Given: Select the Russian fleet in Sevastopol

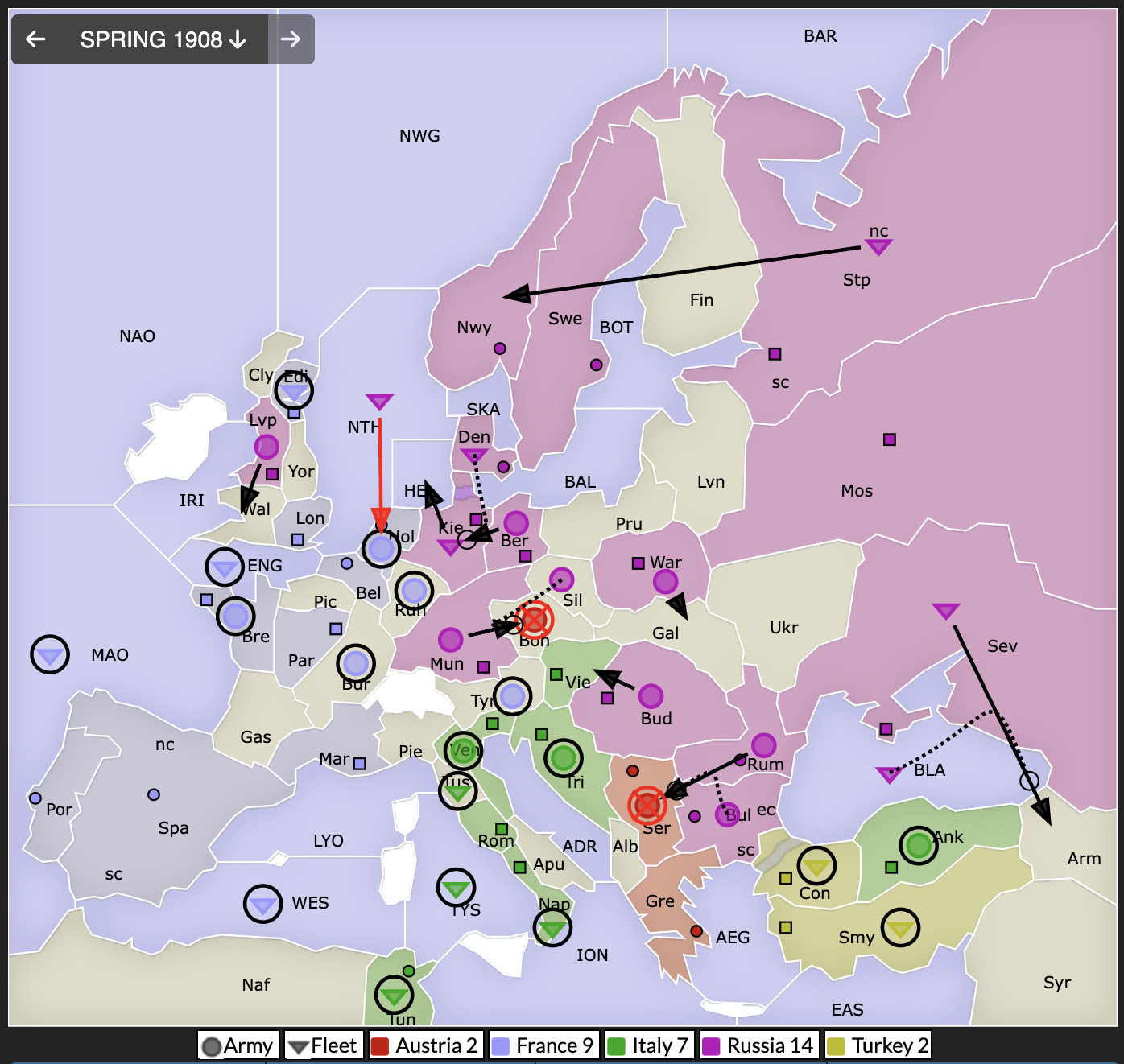Looking at the screenshot, I should tap(945, 611).
